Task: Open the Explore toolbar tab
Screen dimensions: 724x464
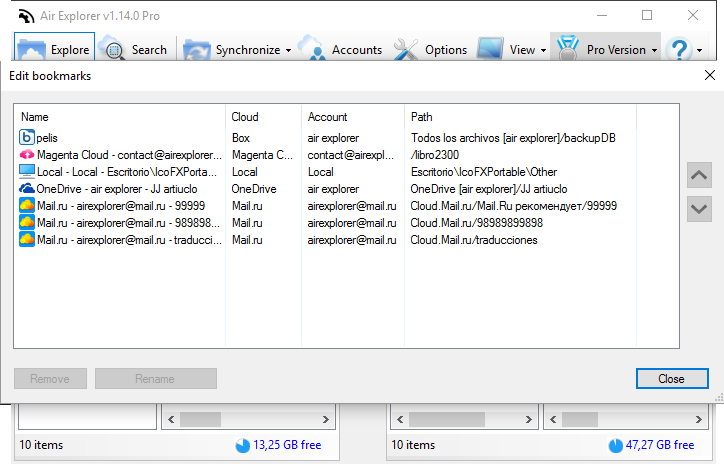Action: click(54, 47)
